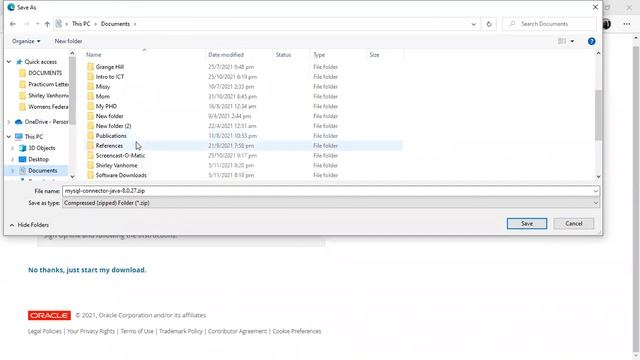Viewport: 640px width, 360px height.
Task: Click This PC in address breadcrumb
Action: click(81, 24)
